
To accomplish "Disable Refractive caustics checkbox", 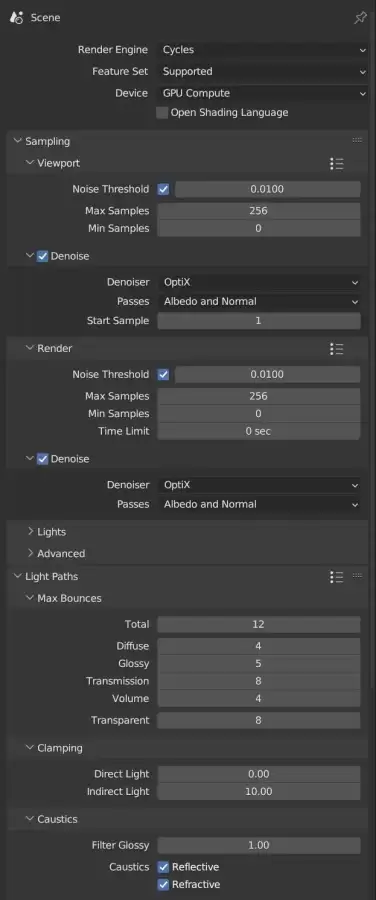I will click(164, 885).
